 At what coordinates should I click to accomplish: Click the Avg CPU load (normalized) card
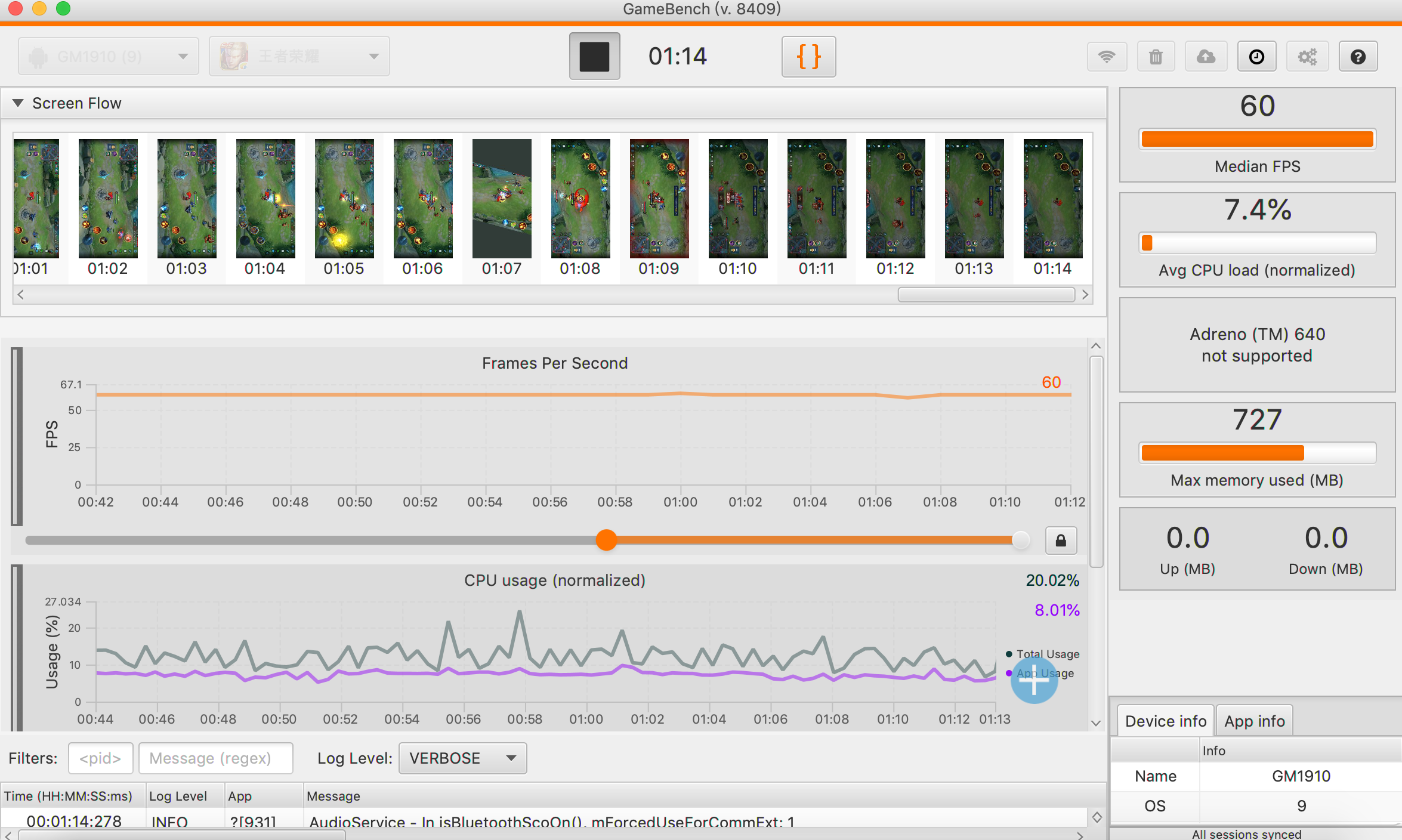(1257, 240)
